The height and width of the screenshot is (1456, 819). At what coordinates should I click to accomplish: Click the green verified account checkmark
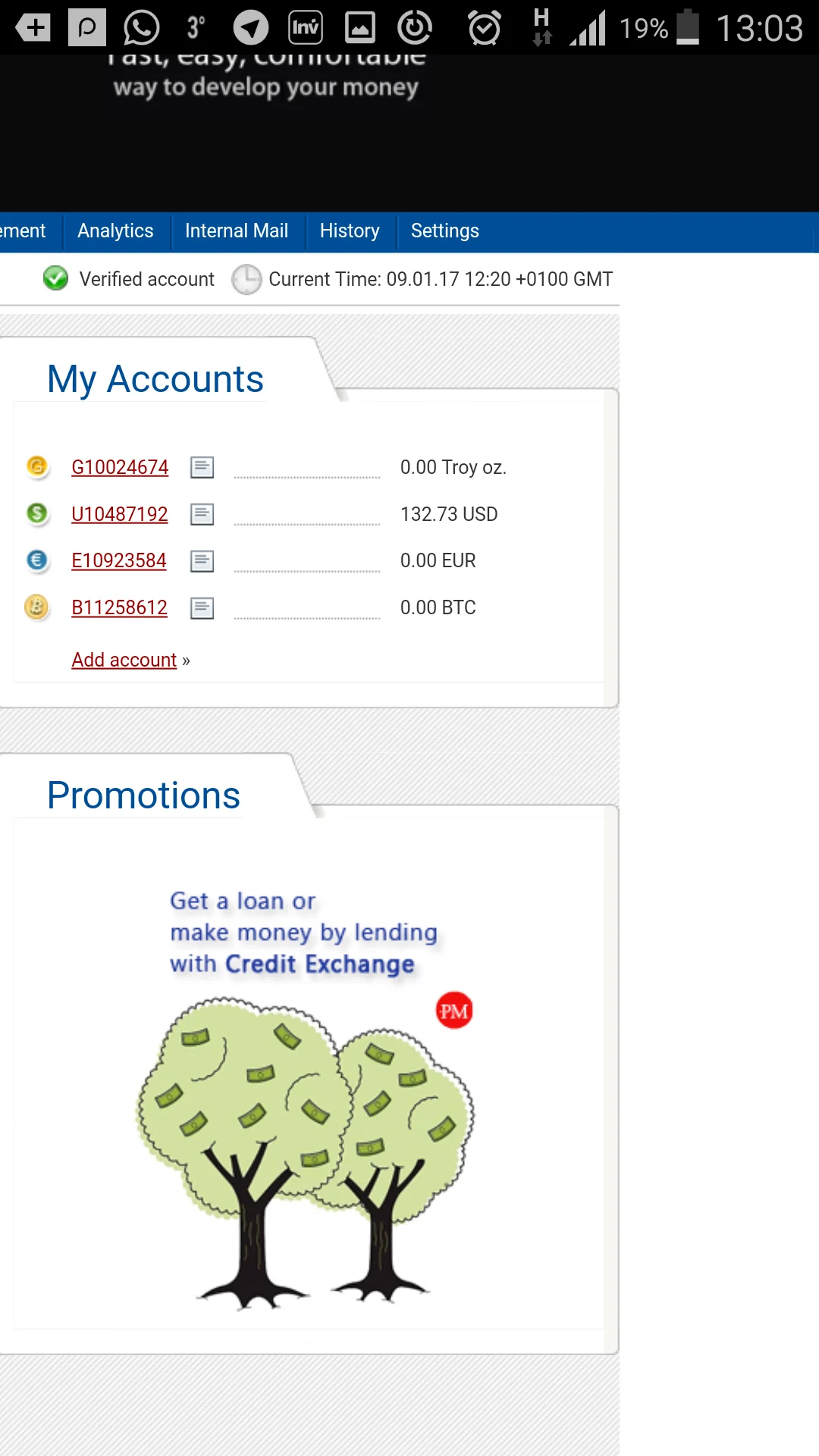coord(55,278)
